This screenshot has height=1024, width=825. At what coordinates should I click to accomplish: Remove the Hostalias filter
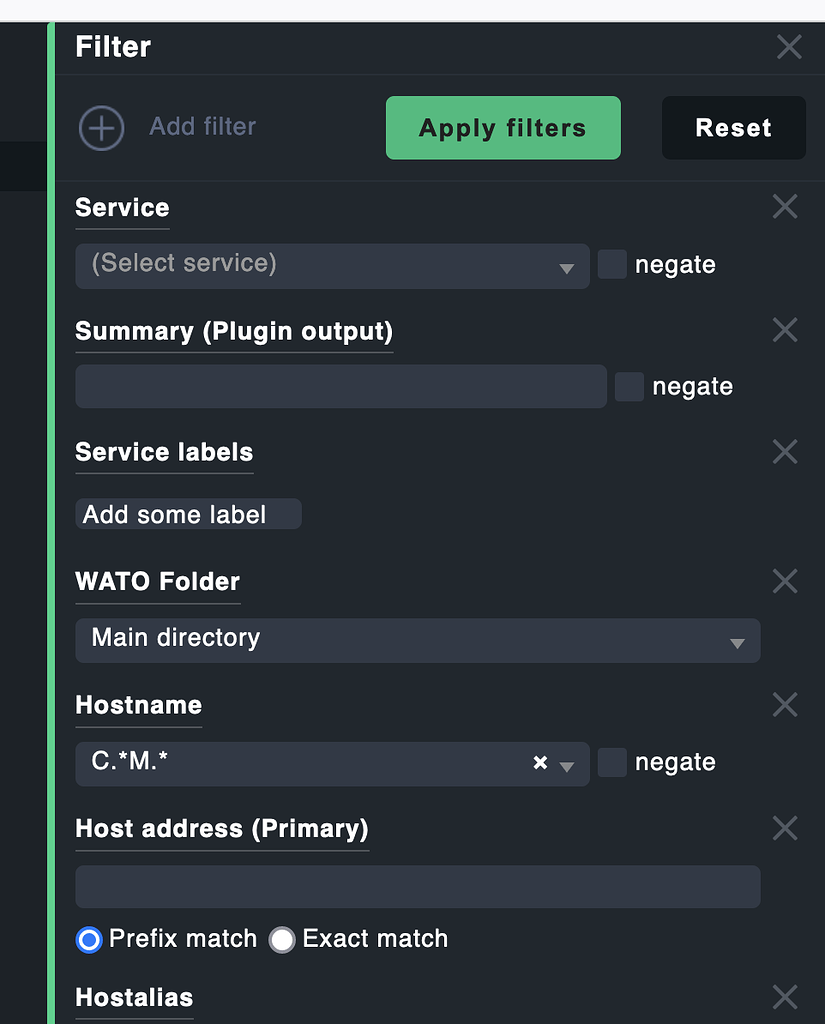(784, 996)
